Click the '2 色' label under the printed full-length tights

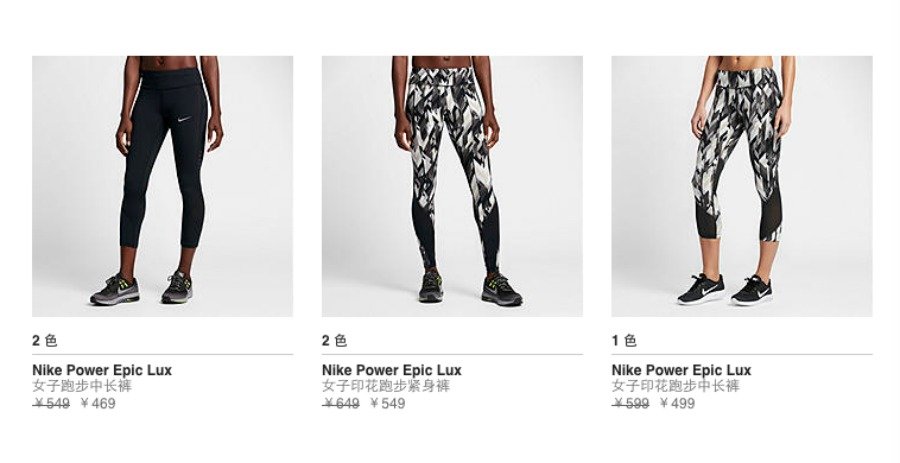tap(335, 340)
